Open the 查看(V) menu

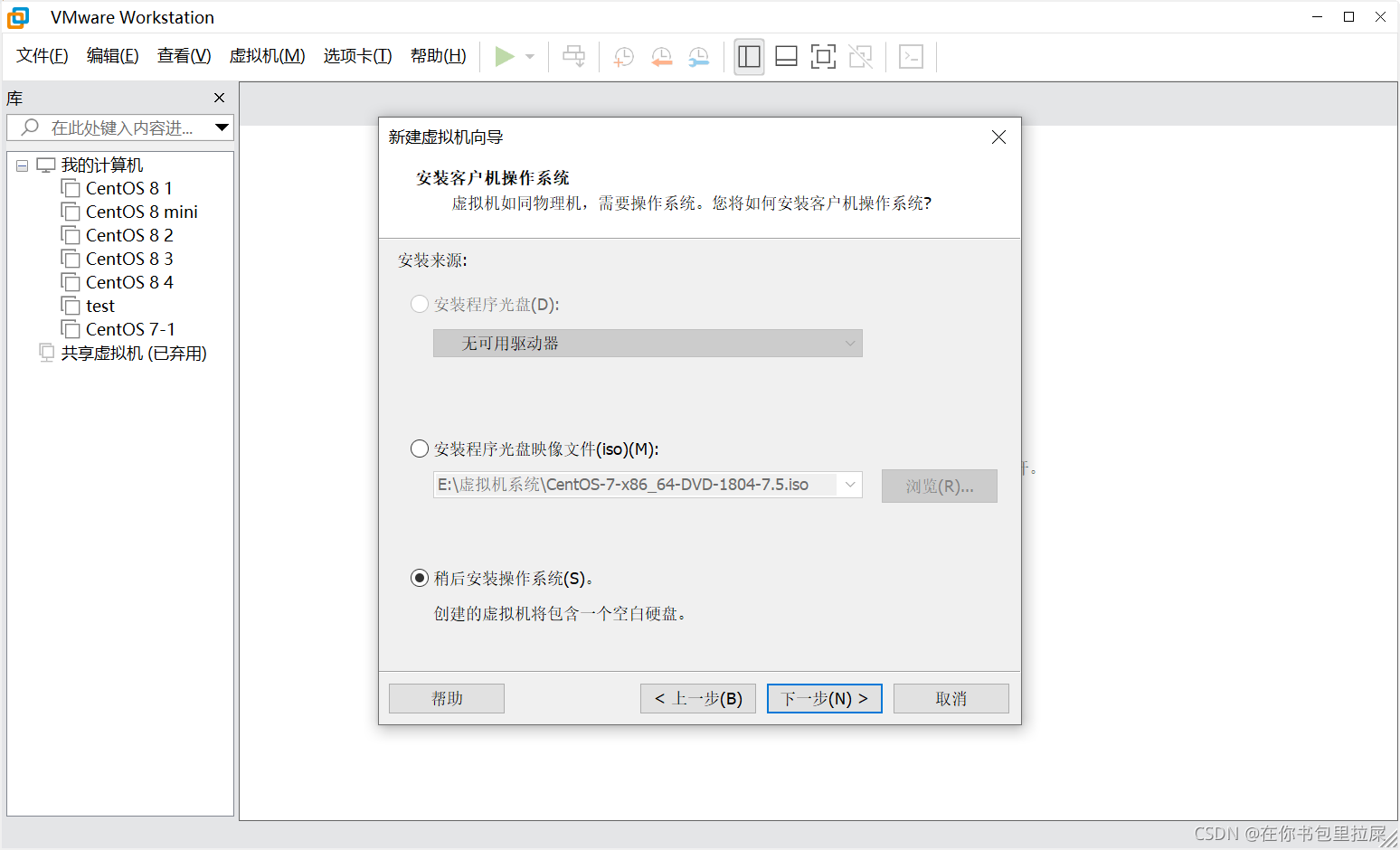pyautogui.click(x=184, y=56)
